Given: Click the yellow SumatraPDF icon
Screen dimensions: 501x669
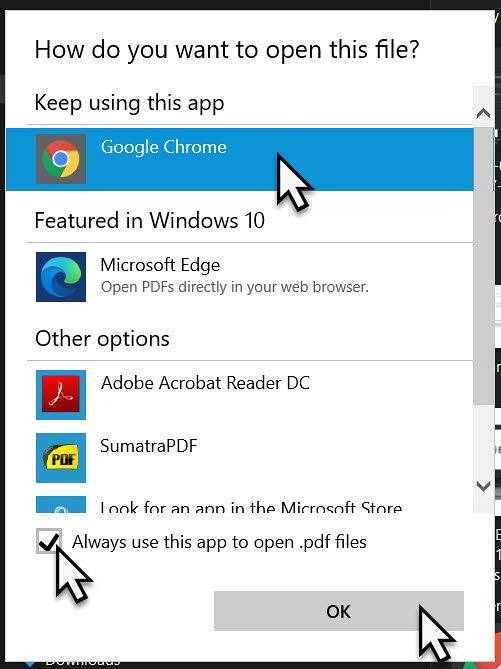Looking at the screenshot, I should click(x=61, y=458).
